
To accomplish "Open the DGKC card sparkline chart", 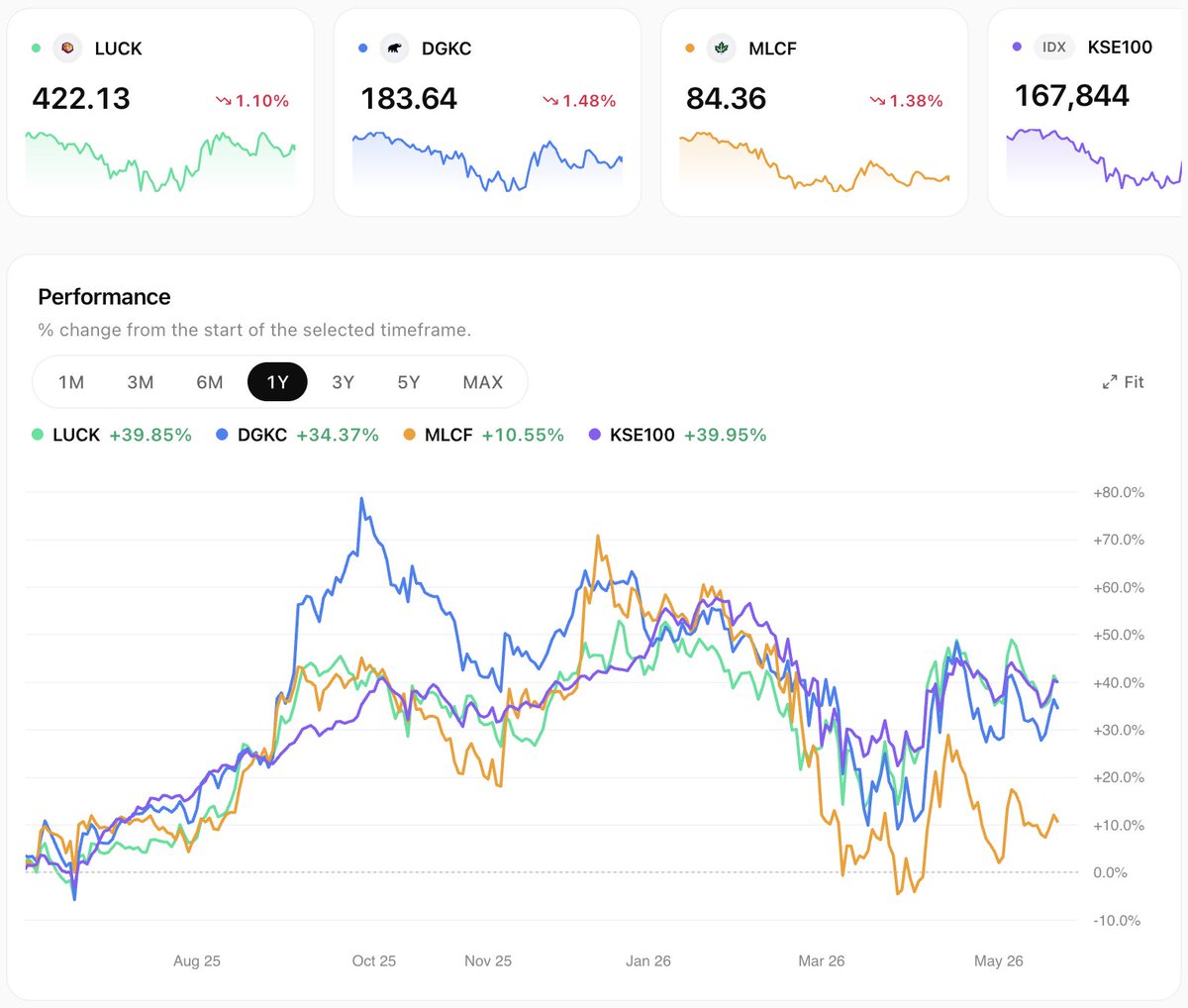I will [x=487, y=160].
